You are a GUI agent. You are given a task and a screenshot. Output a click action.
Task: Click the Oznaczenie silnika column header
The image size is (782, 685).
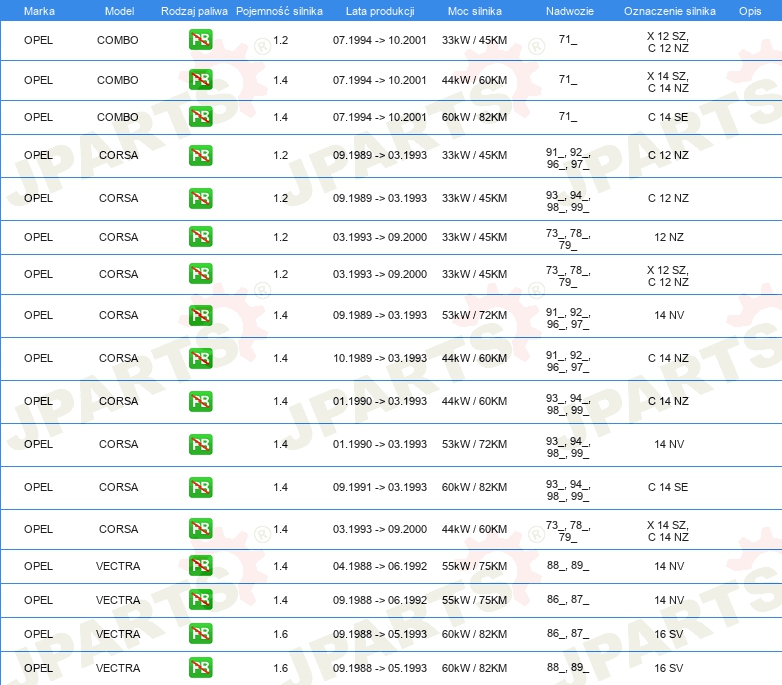point(670,11)
